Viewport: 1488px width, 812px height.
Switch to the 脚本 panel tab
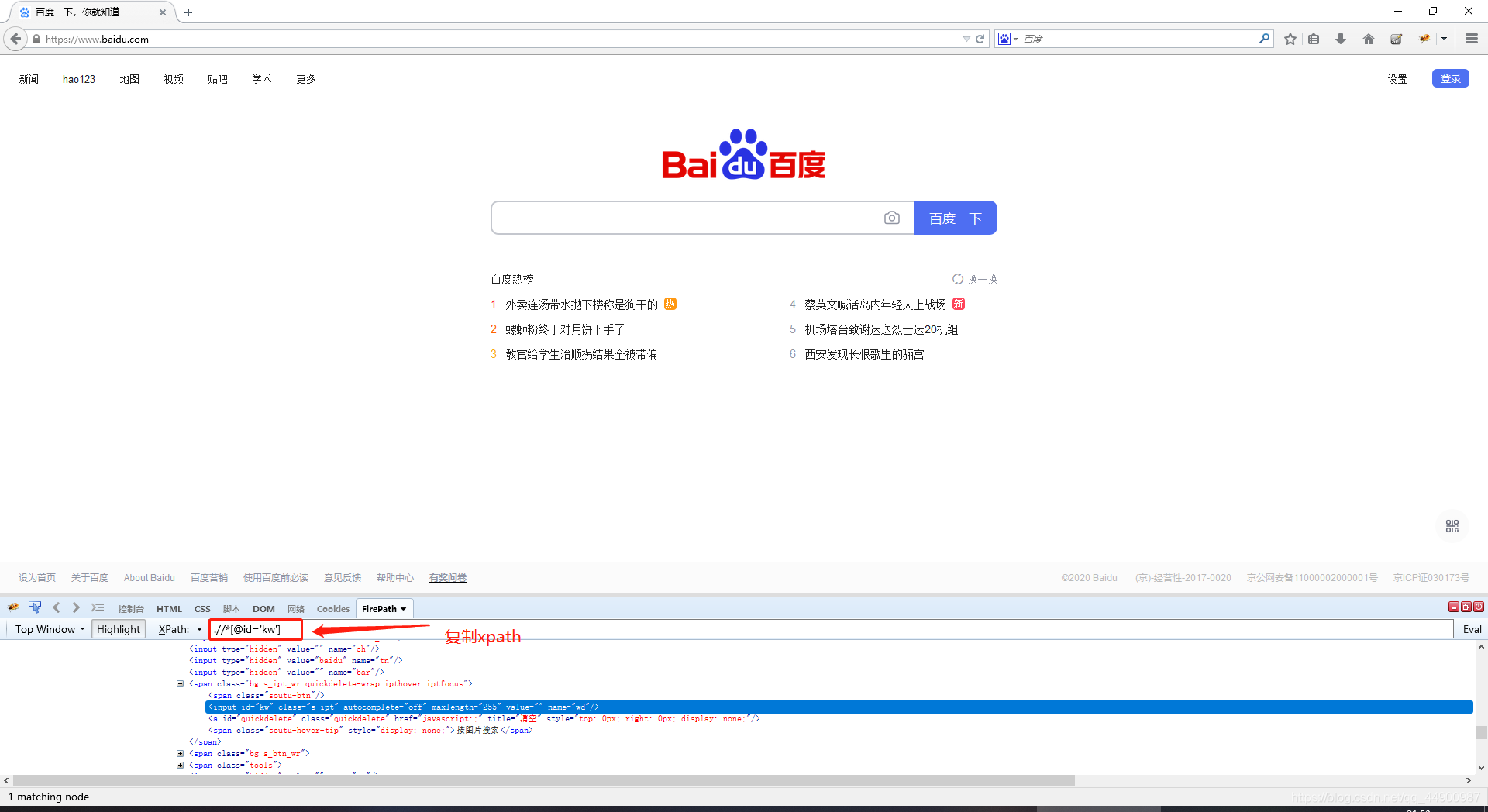(x=232, y=609)
